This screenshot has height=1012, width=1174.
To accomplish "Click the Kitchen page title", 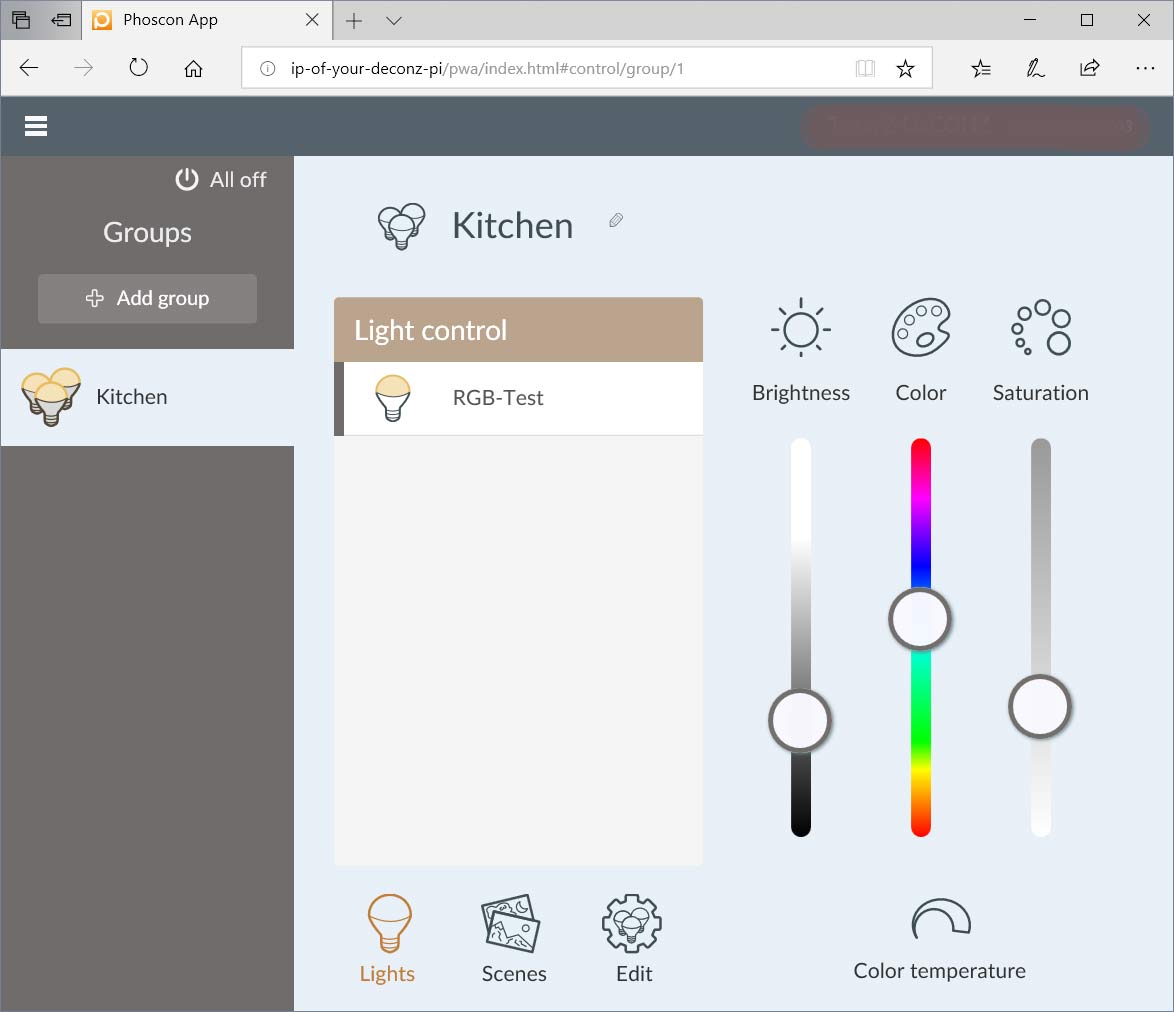I will coord(513,225).
